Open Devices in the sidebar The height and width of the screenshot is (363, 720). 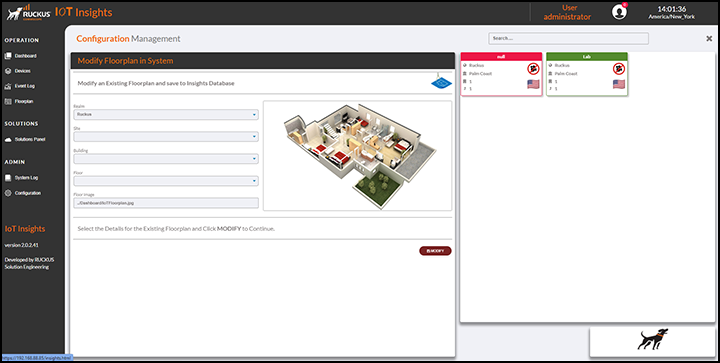coord(22,71)
